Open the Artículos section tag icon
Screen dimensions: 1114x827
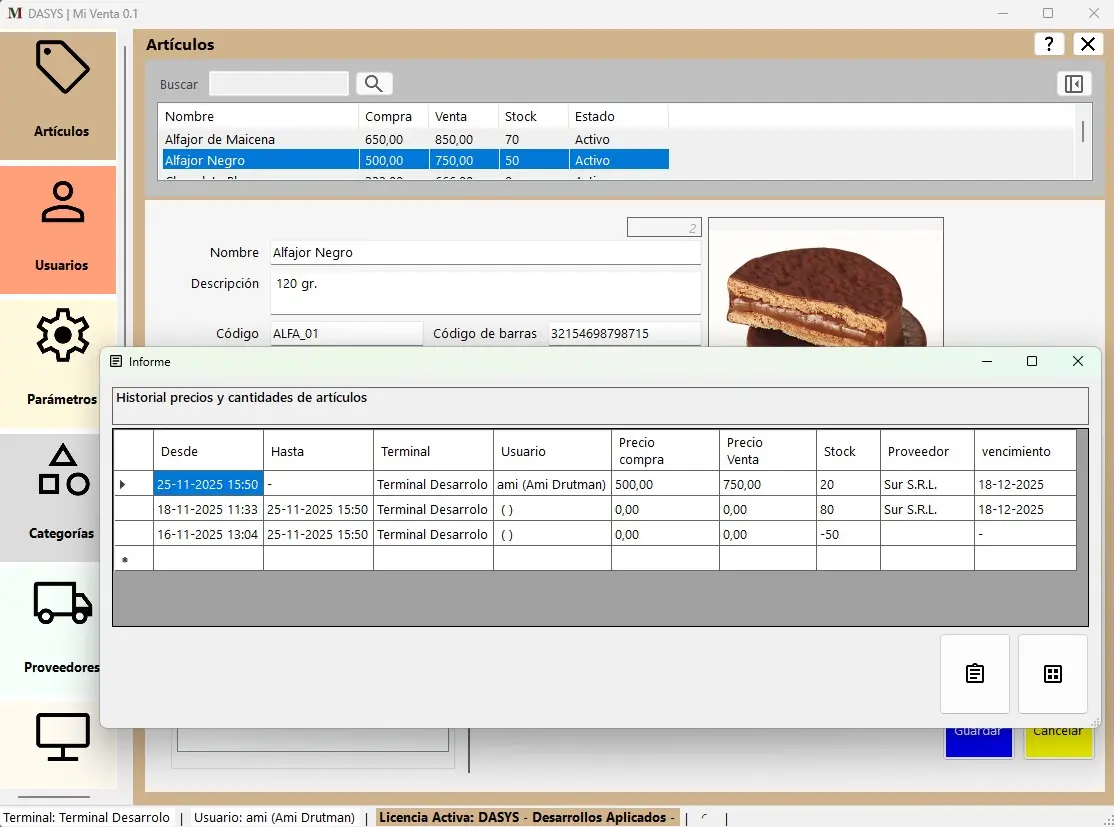pyautogui.click(x=62, y=68)
